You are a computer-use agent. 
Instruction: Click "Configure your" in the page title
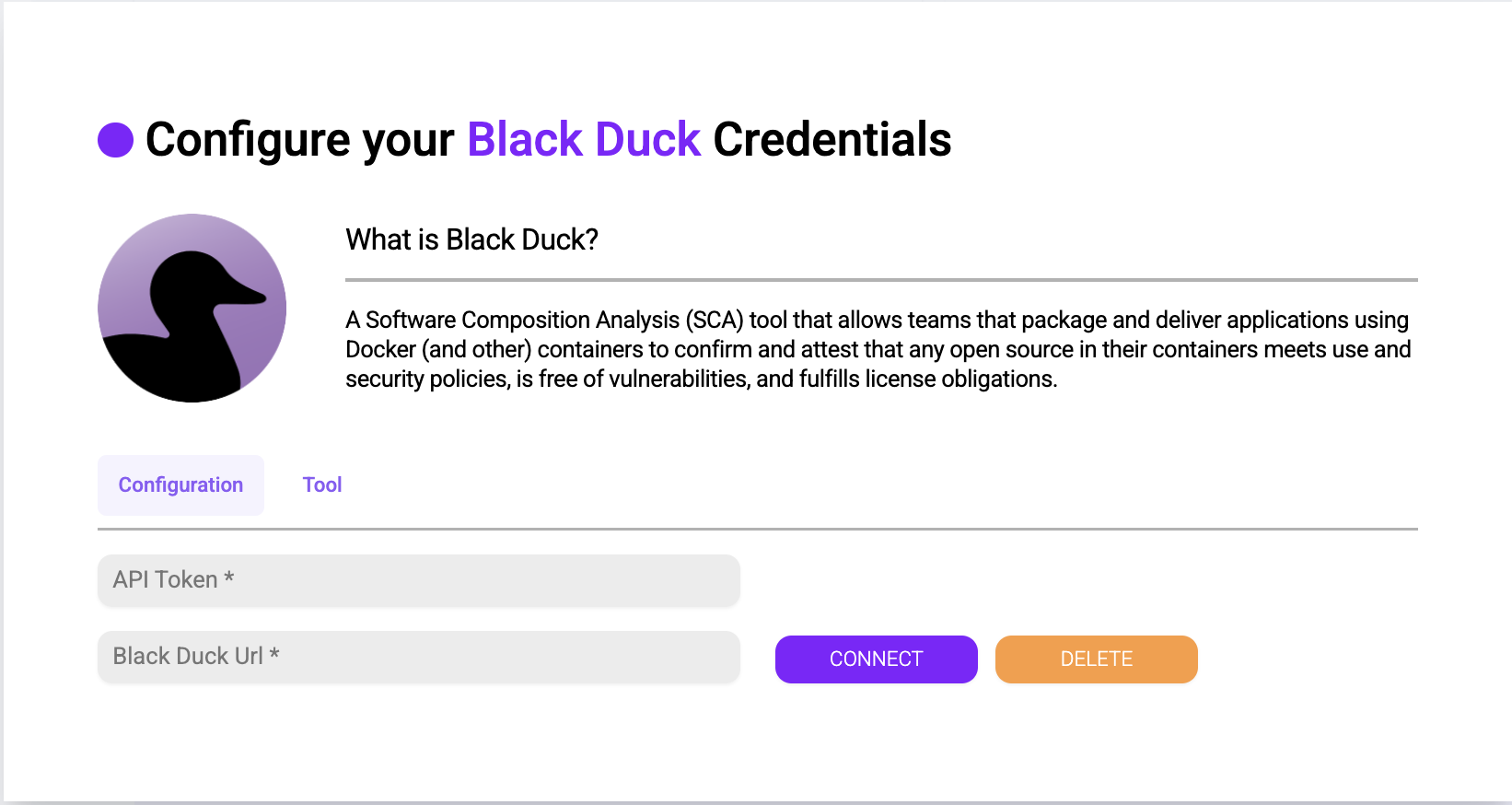pos(300,140)
